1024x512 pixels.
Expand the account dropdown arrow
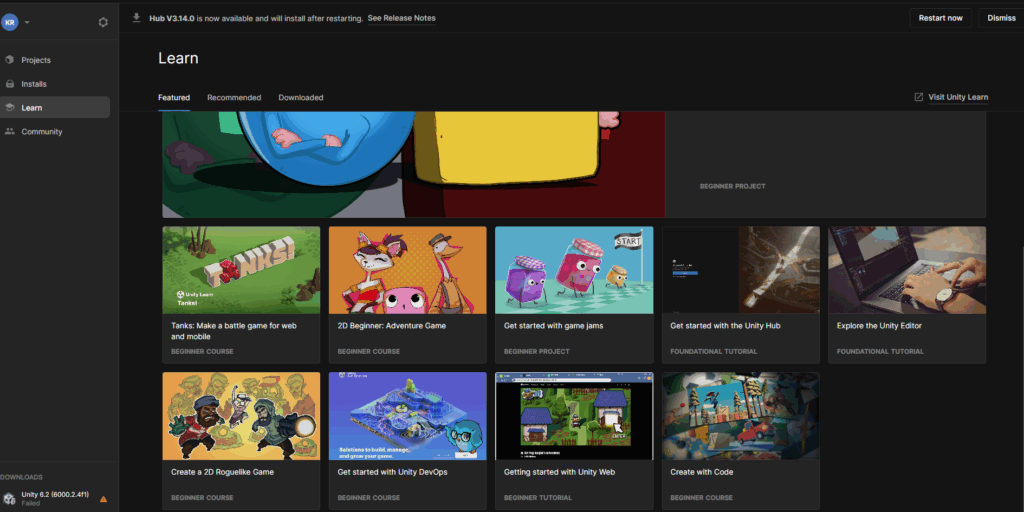coord(27,22)
